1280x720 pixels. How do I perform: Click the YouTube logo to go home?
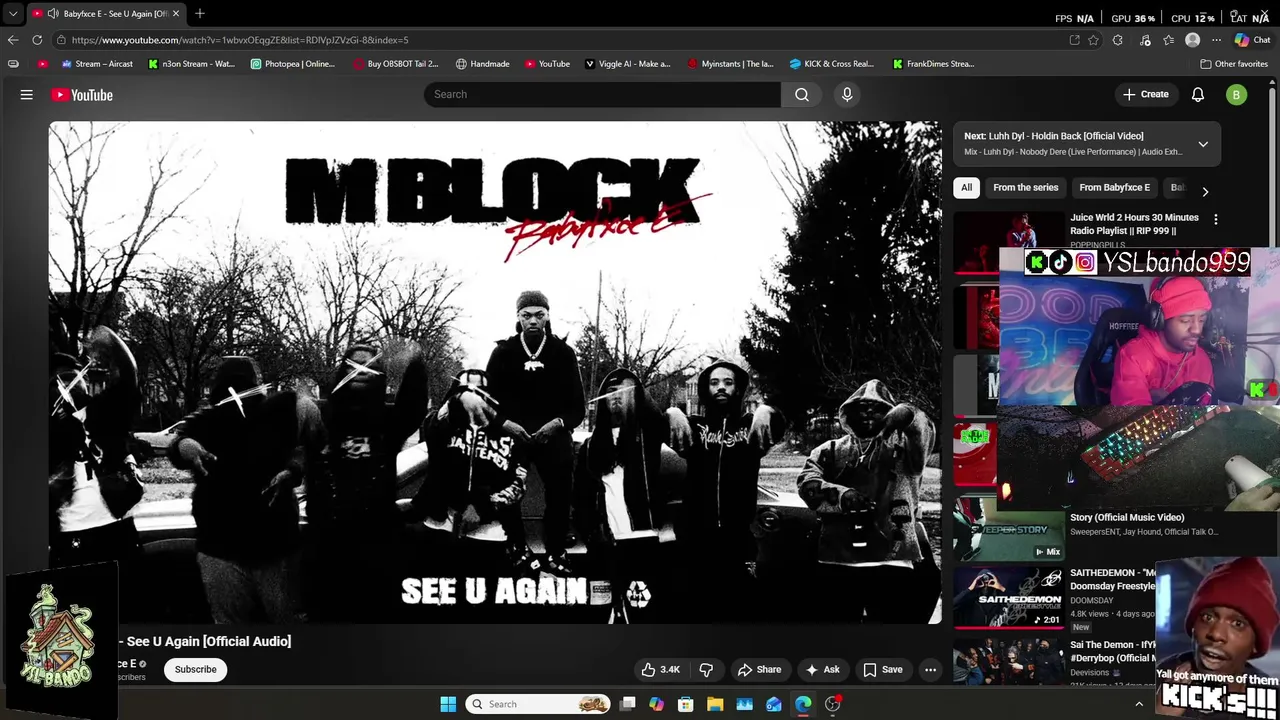point(82,95)
